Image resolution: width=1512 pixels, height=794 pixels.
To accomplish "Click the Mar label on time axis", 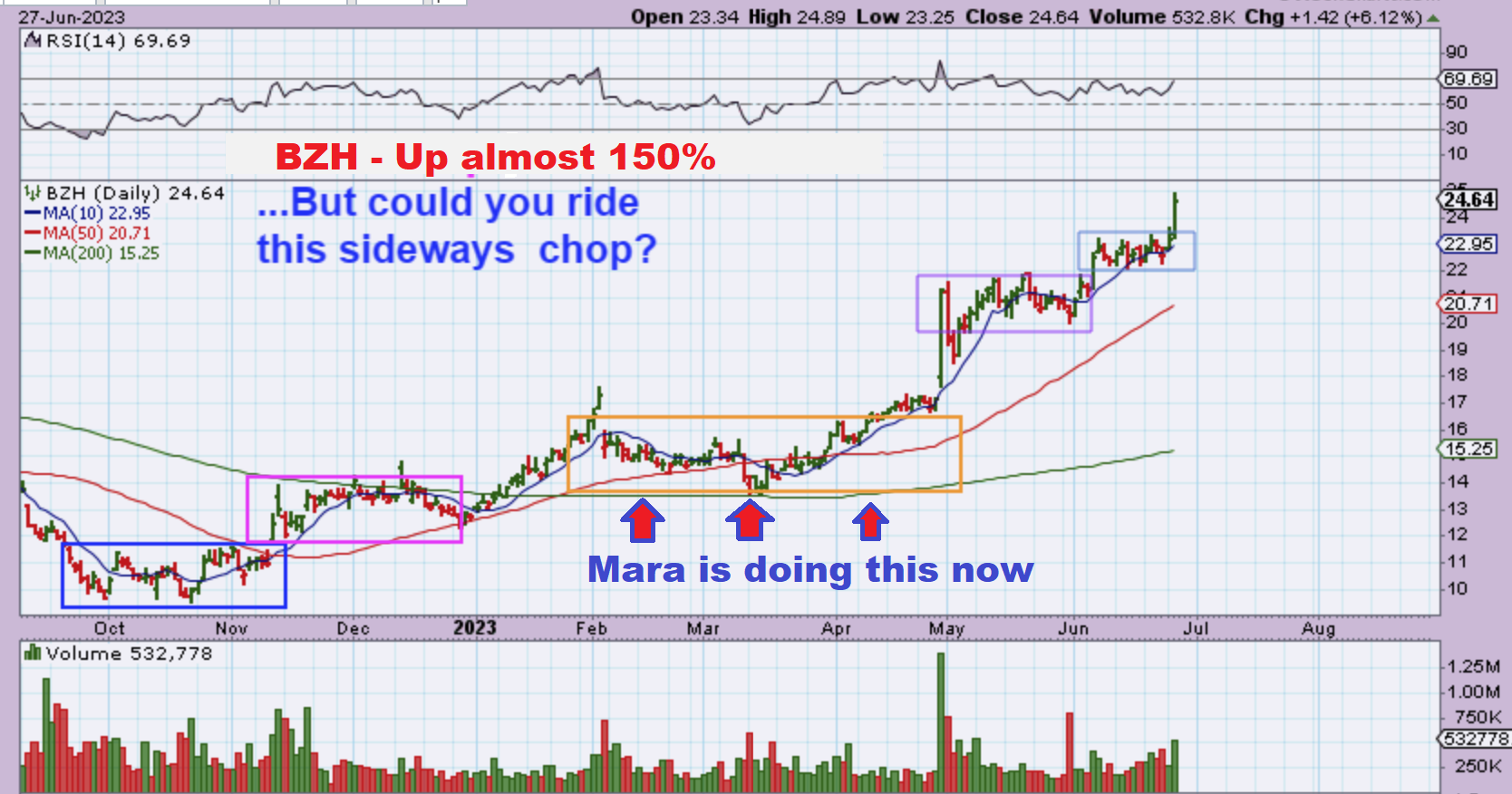I will [703, 628].
